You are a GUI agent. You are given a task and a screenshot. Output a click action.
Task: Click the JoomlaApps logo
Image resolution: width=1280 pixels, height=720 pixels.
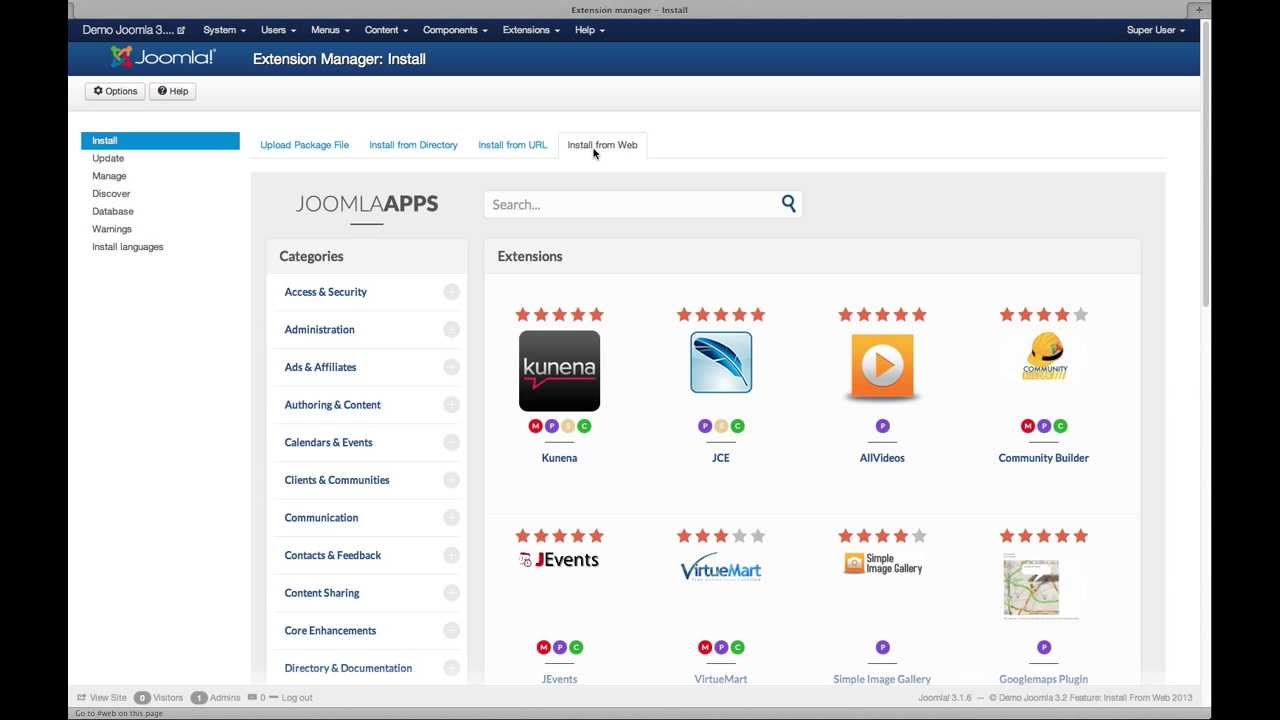click(x=367, y=204)
